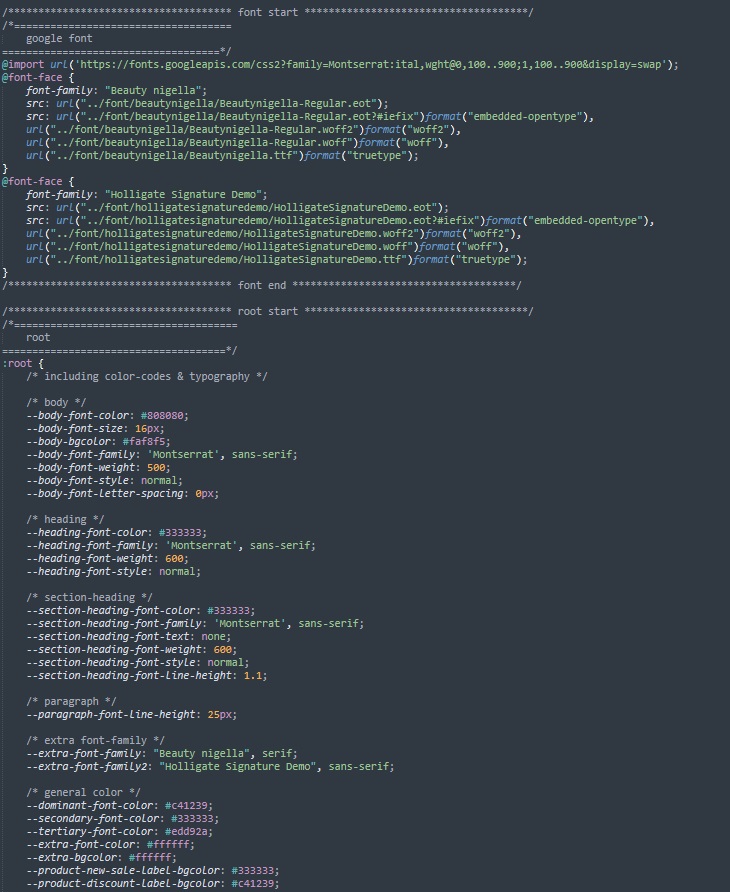Click the Beautynigella-Regular.woff2 url line
730x892 pixels.
tap(244, 130)
